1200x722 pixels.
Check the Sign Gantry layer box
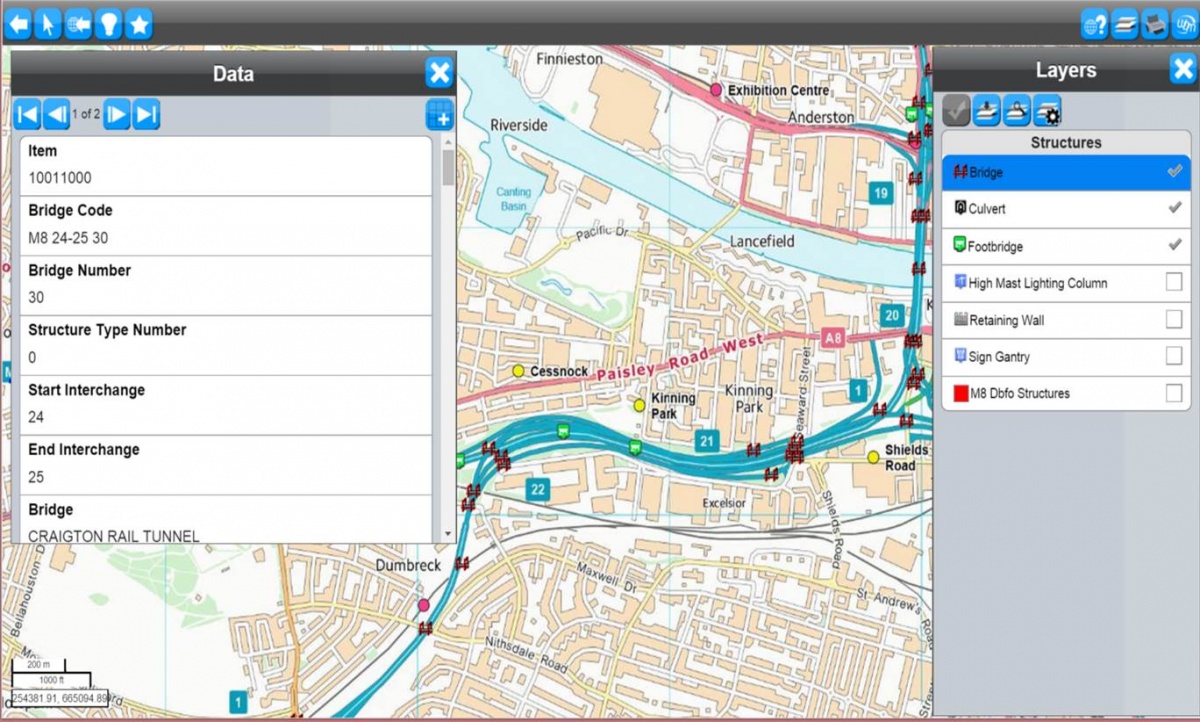1173,356
